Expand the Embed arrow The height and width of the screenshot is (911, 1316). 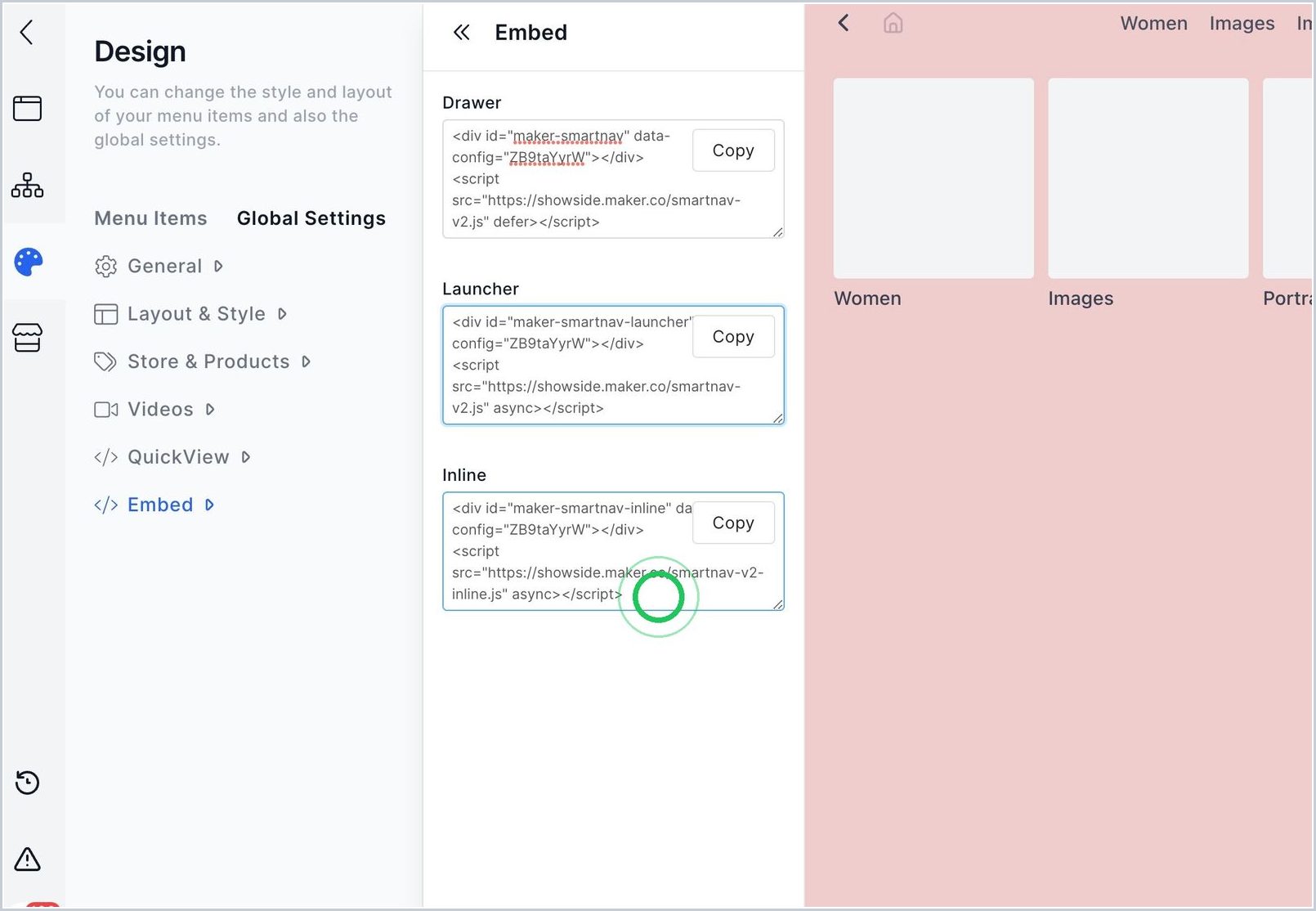click(x=209, y=505)
